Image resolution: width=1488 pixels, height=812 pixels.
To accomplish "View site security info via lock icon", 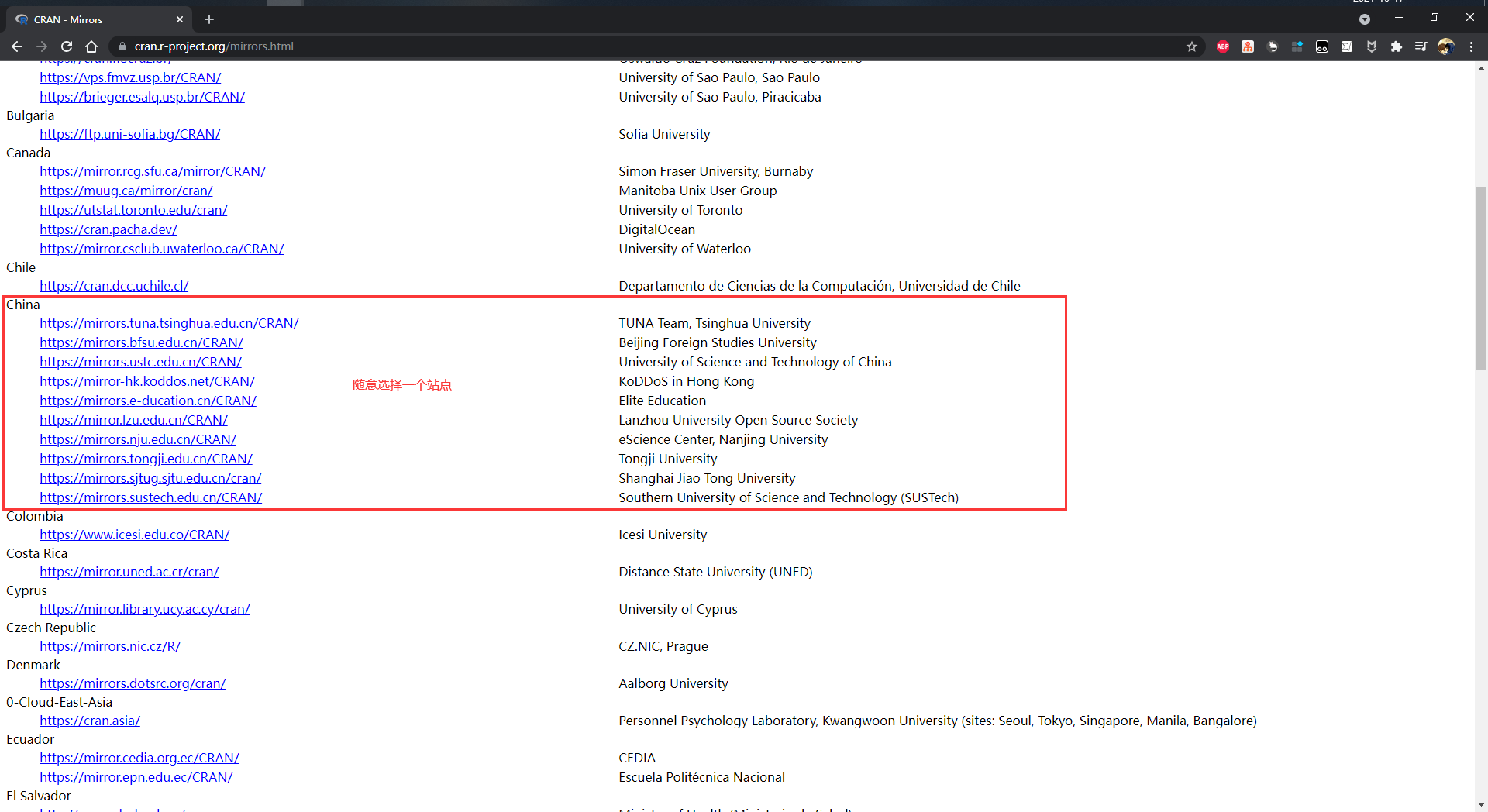I will point(122,46).
